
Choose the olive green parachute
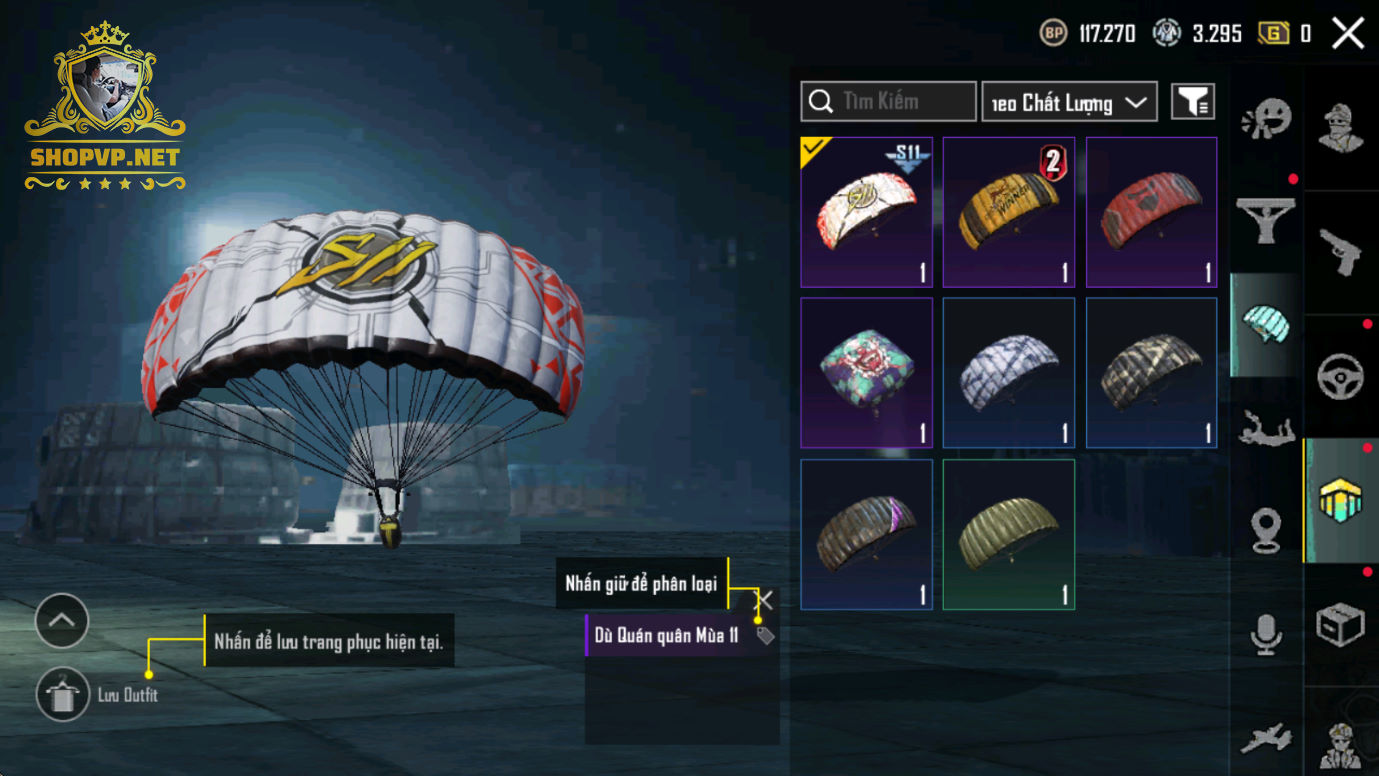(1008, 534)
